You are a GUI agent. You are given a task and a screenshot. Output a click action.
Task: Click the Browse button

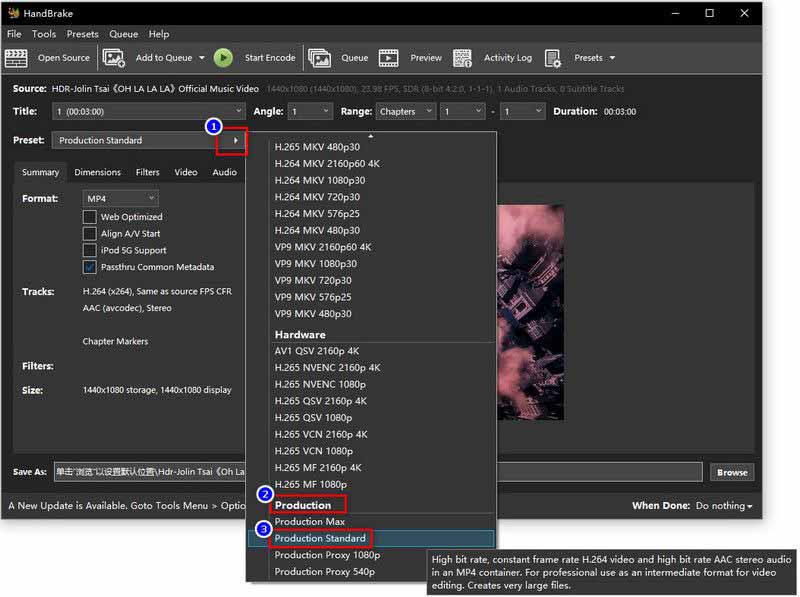(x=732, y=472)
